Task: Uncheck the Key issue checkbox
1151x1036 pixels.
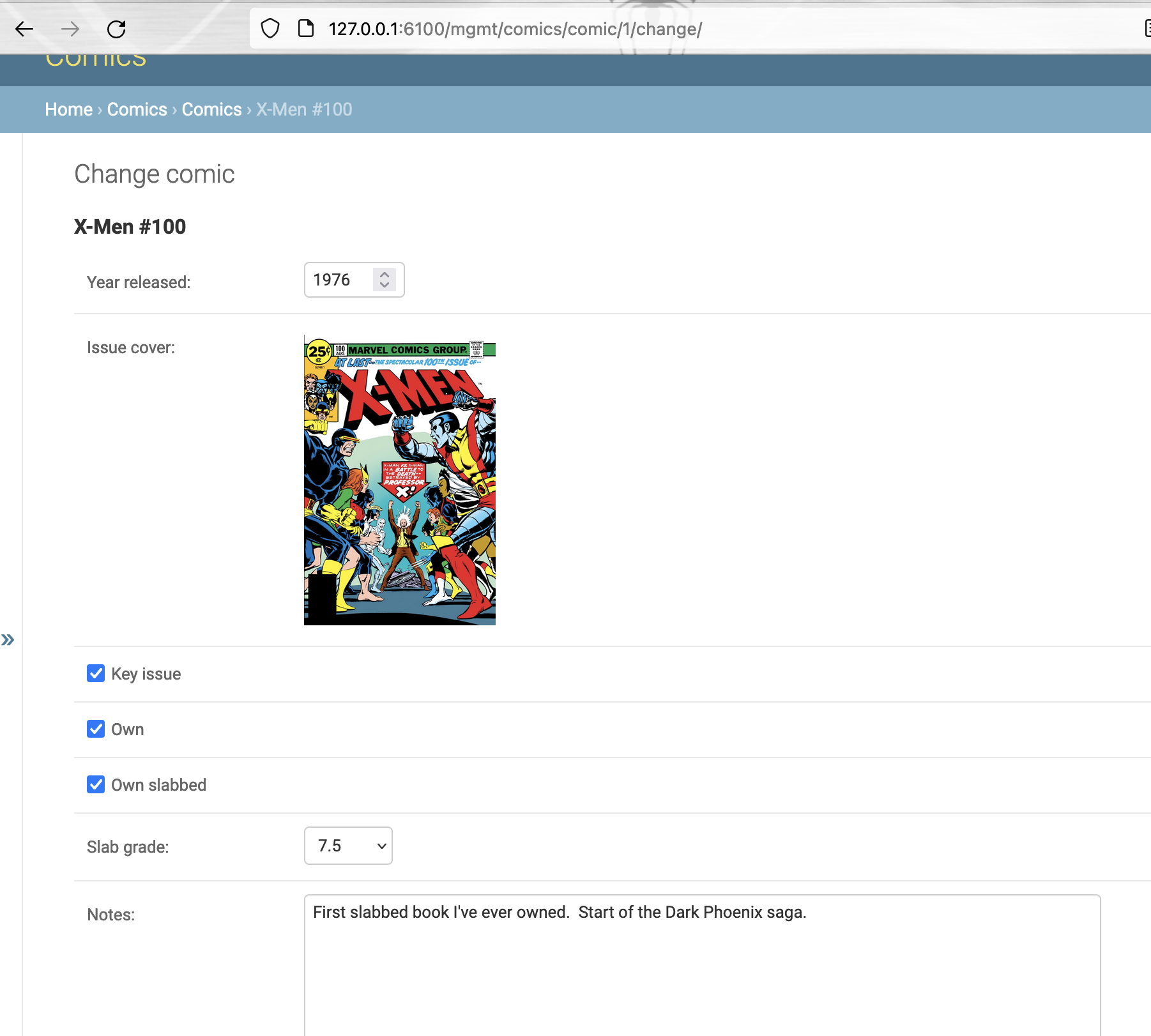Action: 96,673
